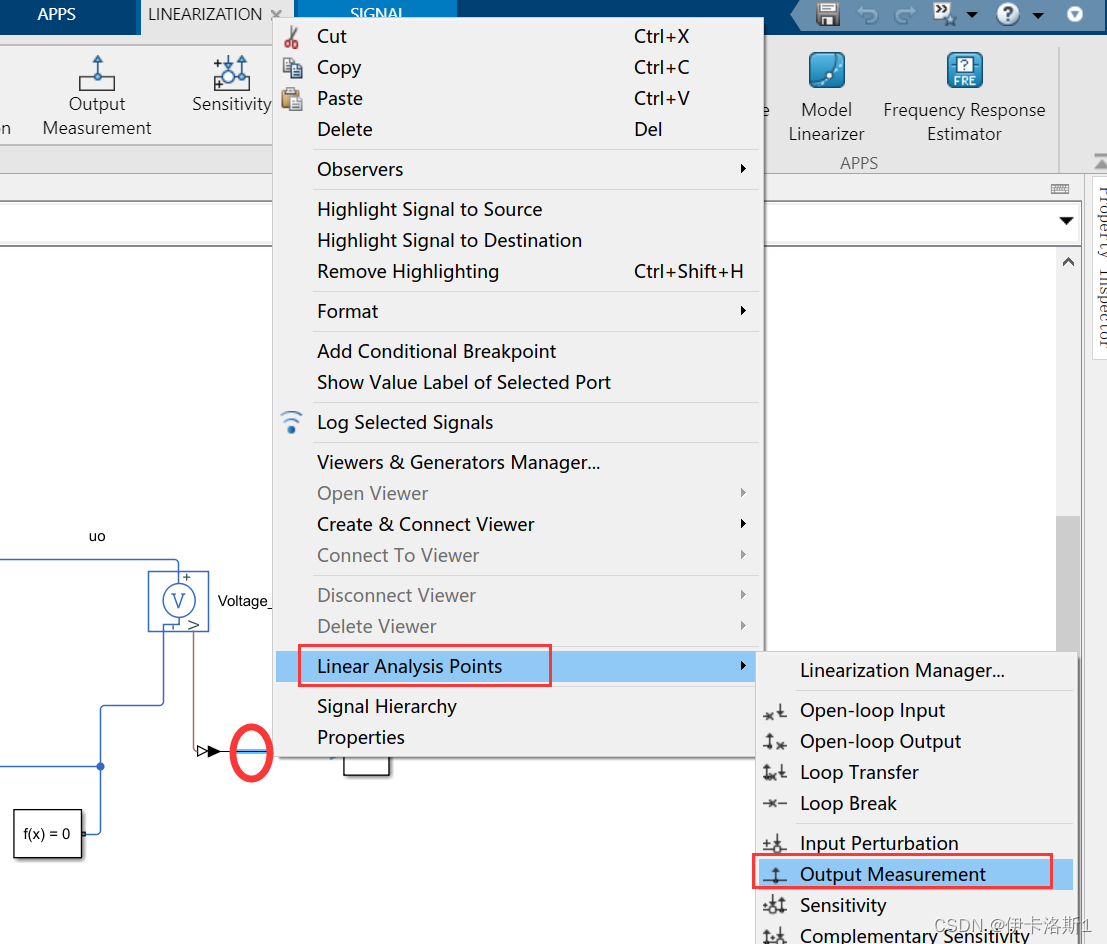Screen dimensions: 1107x944
Task: Select Input Perturbation analysis point
Action: click(916, 844)
